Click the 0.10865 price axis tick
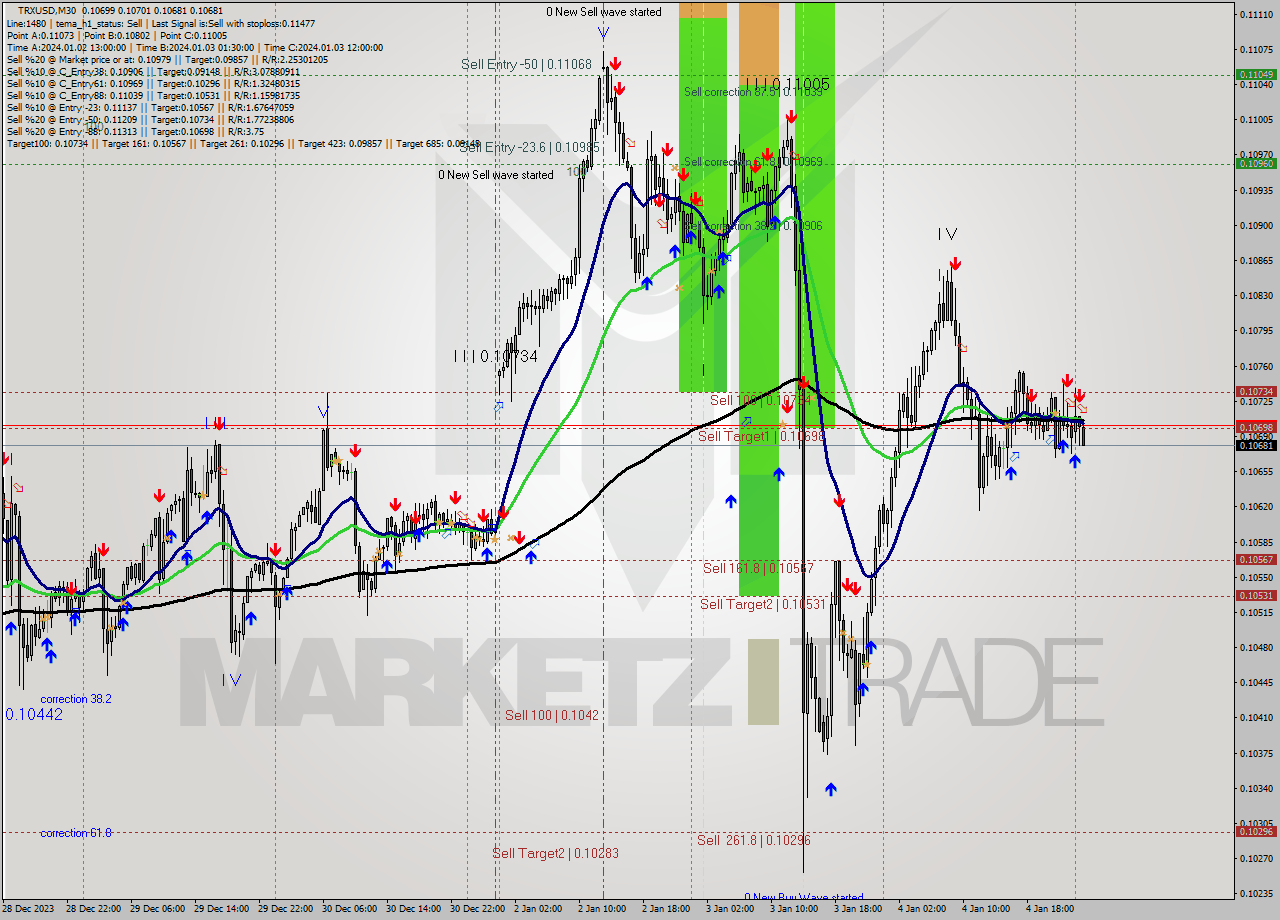 [1256, 260]
